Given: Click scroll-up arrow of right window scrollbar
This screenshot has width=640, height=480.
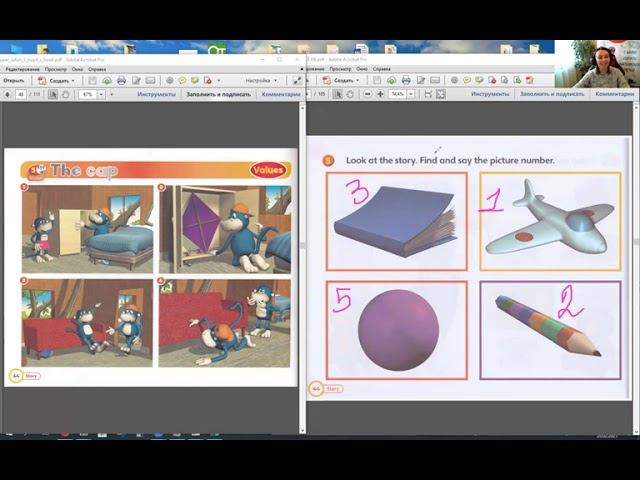Looking at the screenshot, I should [x=636, y=106].
